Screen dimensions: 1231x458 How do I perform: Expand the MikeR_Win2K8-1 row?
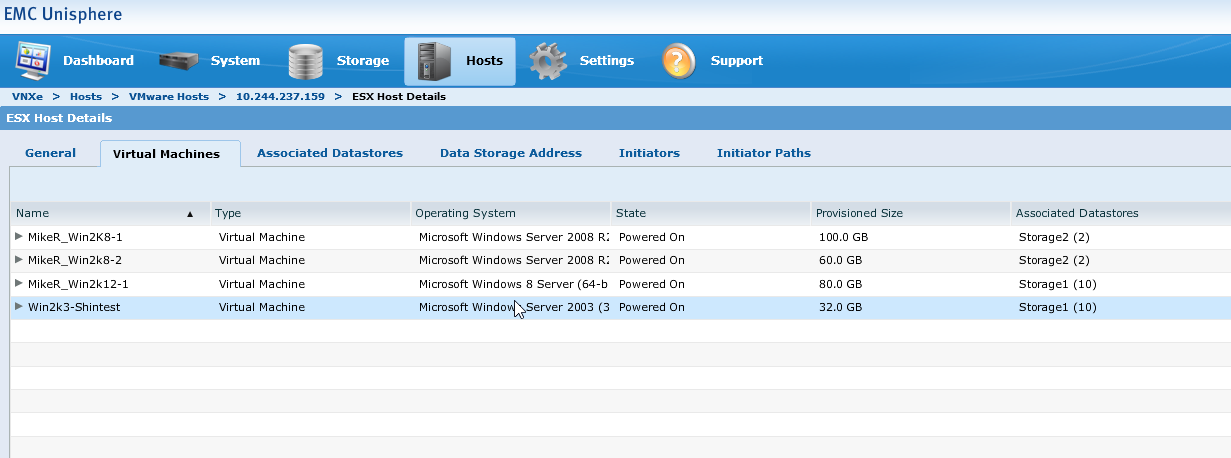click(19, 237)
